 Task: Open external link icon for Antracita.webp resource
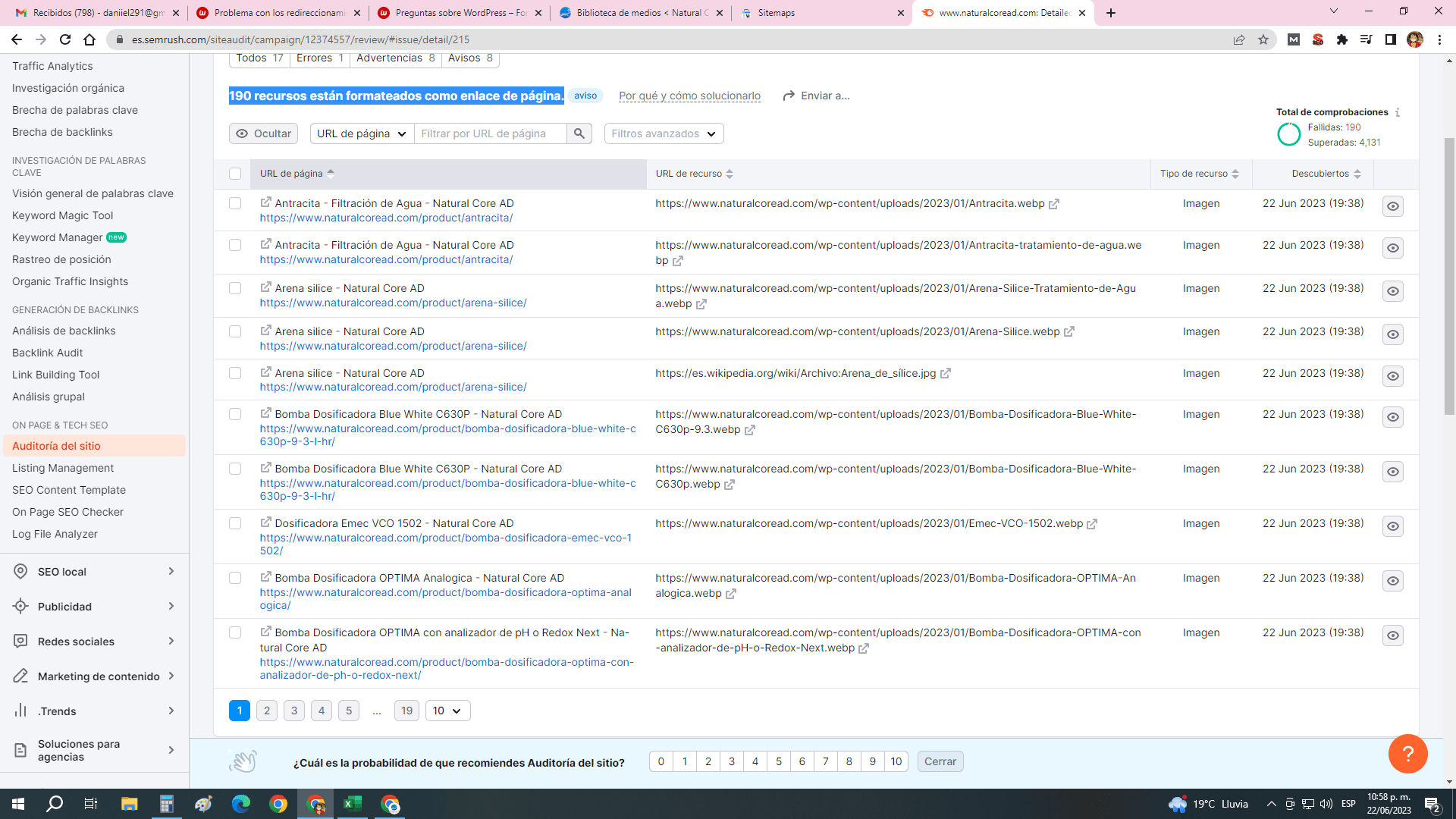1054,204
